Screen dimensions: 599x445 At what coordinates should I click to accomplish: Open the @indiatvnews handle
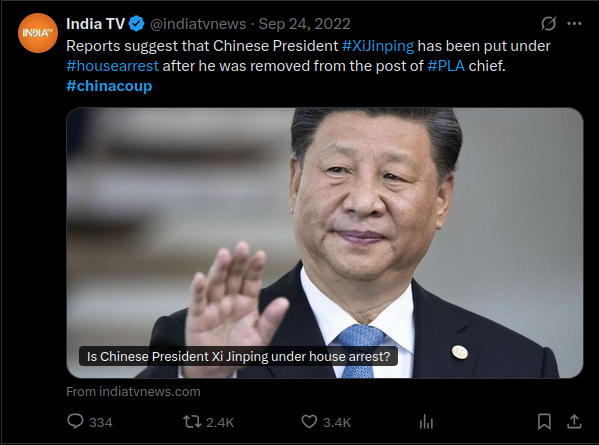pos(198,24)
